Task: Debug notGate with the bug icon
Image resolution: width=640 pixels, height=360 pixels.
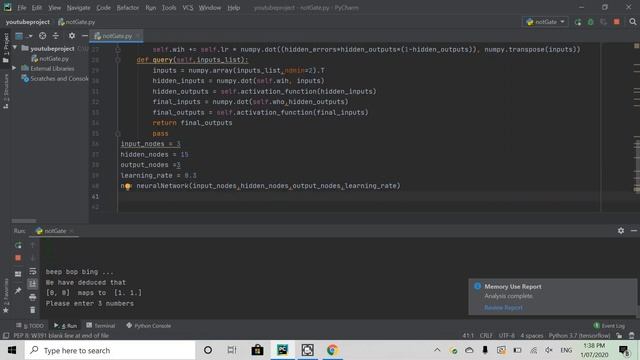Action: tap(591, 22)
